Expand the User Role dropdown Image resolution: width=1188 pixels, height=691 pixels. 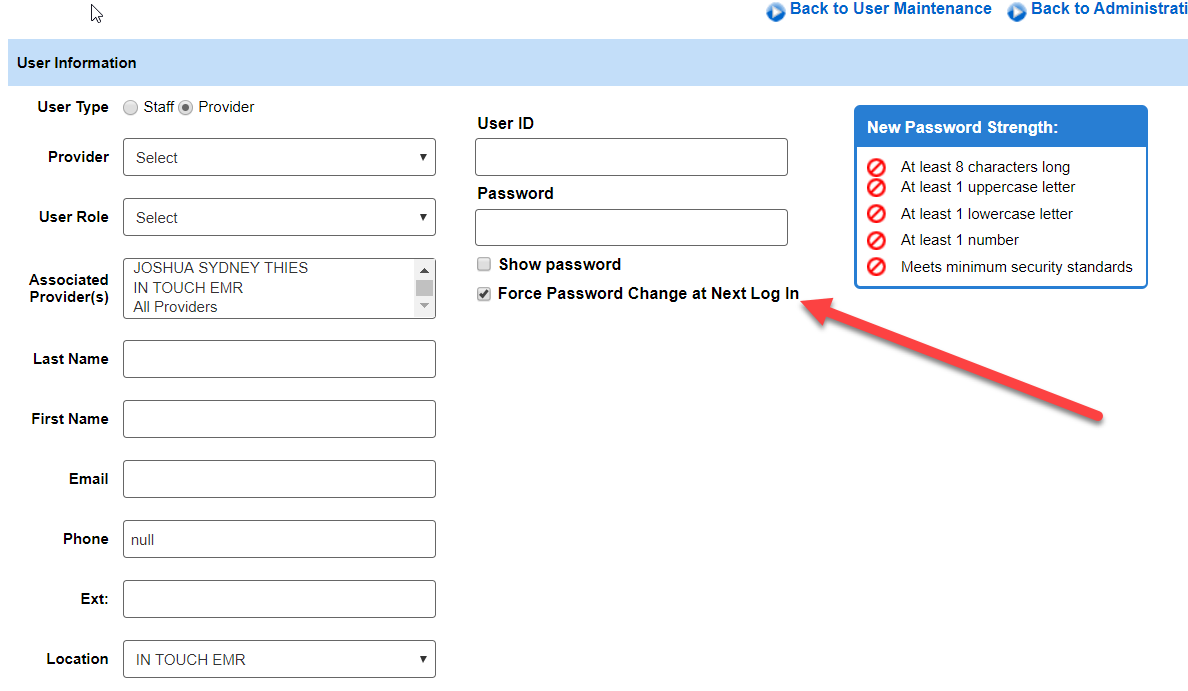pyautogui.click(x=279, y=217)
